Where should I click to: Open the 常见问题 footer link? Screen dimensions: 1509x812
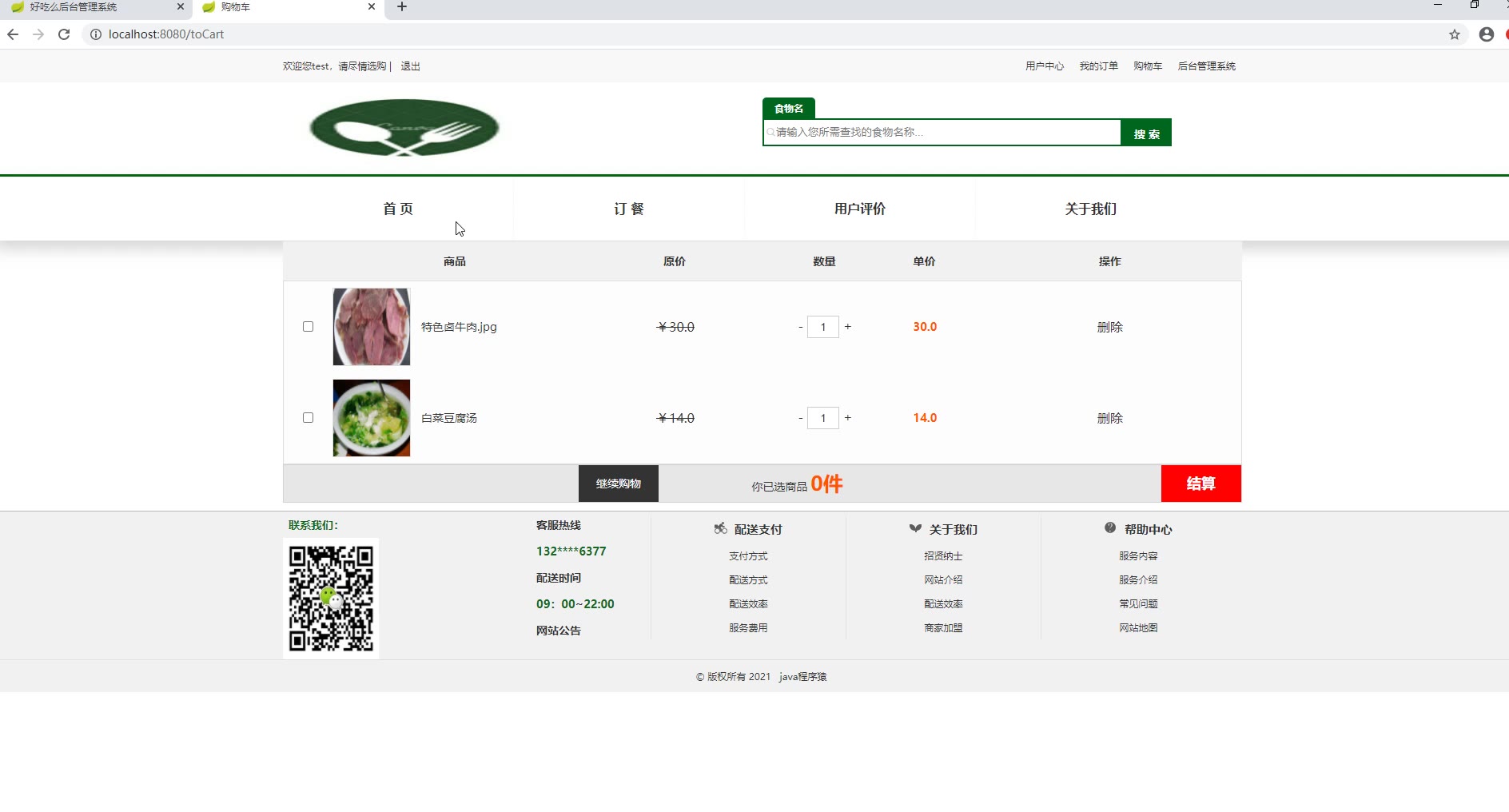(1138, 604)
